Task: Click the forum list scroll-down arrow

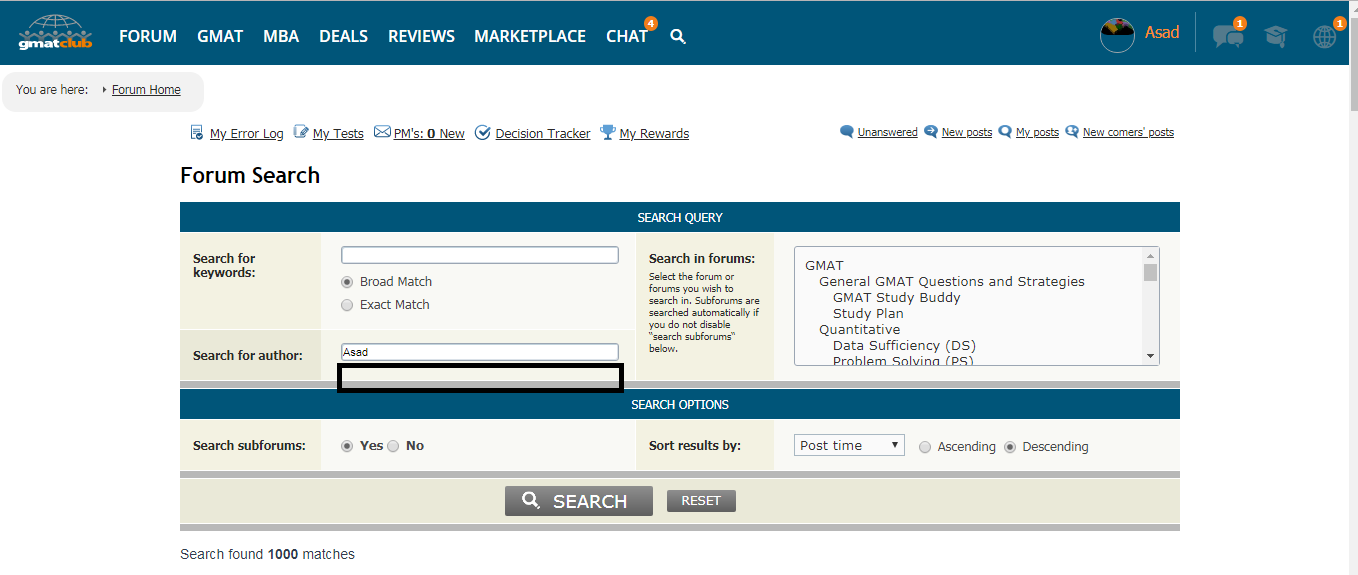Action: point(1151,356)
